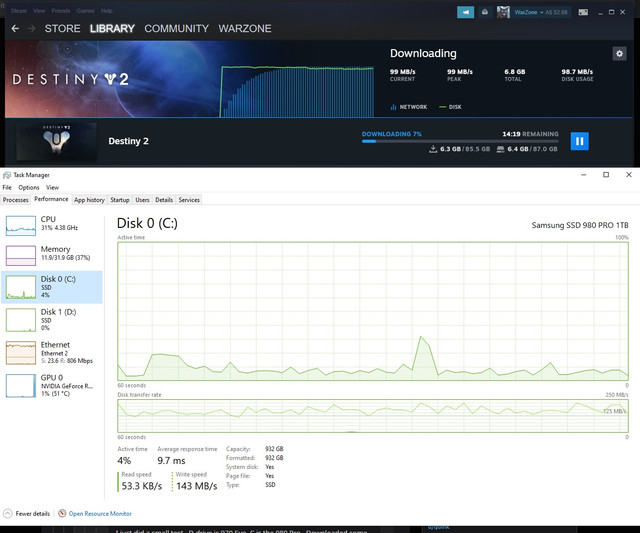Click the Destiny 2 game thumbnail
This screenshot has width=640, height=533.
(x=57, y=141)
